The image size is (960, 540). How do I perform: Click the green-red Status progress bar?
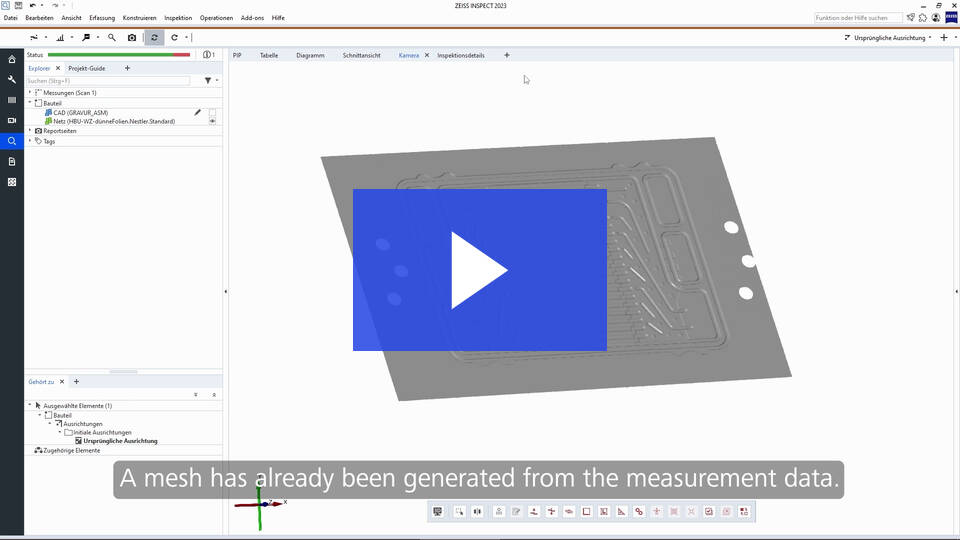click(x=119, y=55)
